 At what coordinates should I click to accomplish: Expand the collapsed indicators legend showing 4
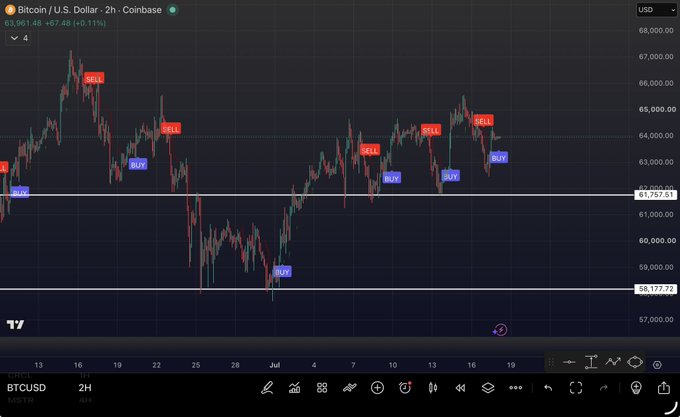[18, 38]
